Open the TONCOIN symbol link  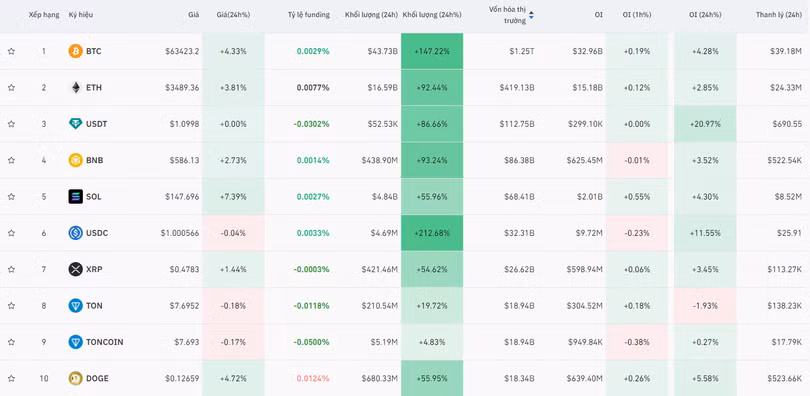coord(104,342)
